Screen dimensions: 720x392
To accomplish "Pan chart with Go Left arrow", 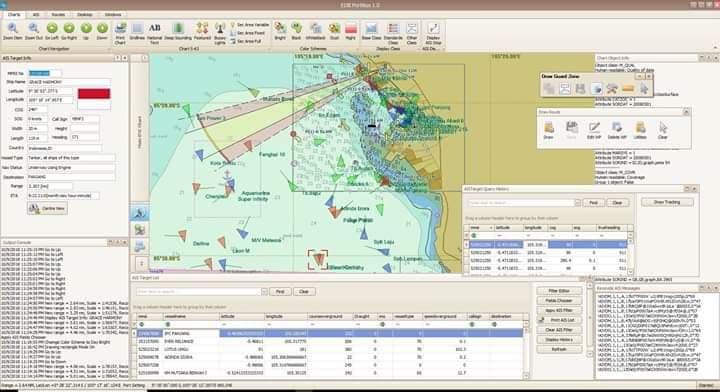I will pos(52,28).
